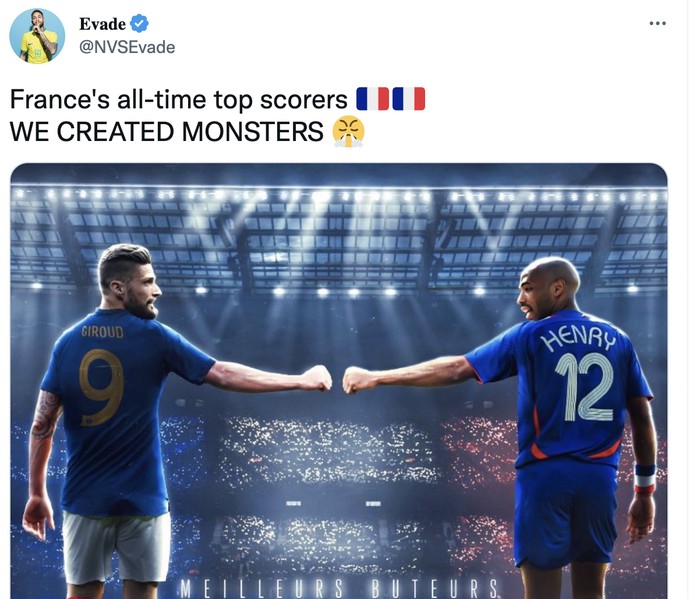Screen dimensions: 700x599
Task: Open the three-dot more options menu
Action: 658,23
